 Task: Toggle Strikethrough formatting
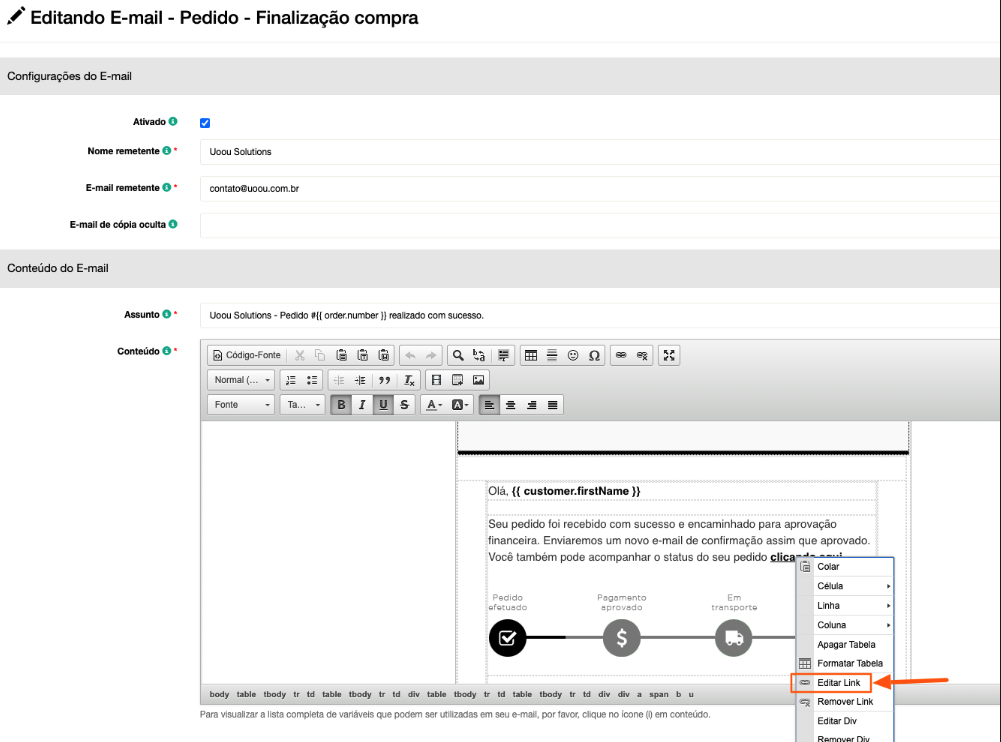click(404, 405)
